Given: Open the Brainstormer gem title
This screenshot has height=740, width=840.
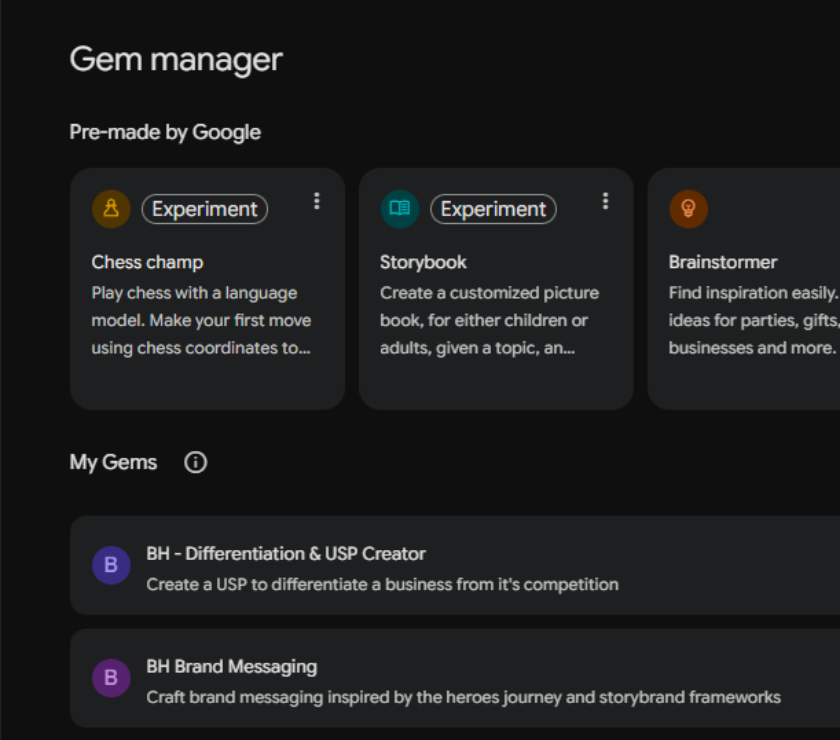Looking at the screenshot, I should 723,262.
